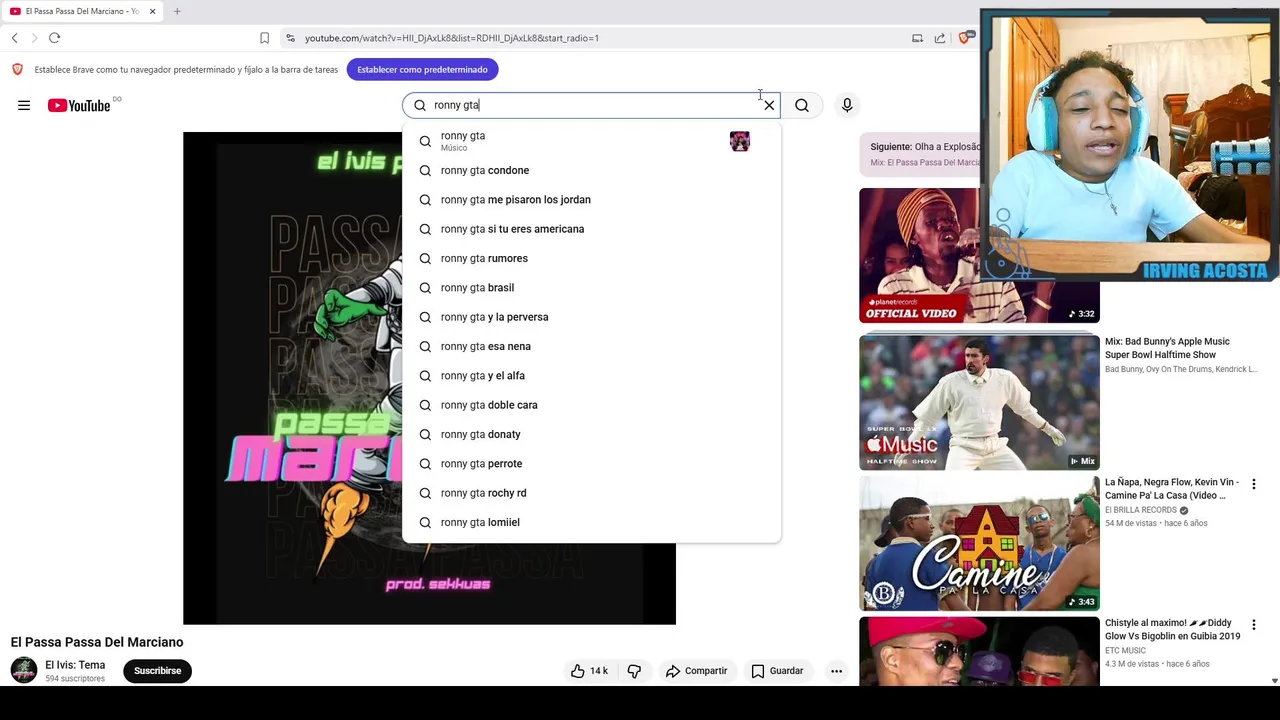Screen dimensions: 1280x720
Task: Open a new browser tab
Action: [177, 11]
